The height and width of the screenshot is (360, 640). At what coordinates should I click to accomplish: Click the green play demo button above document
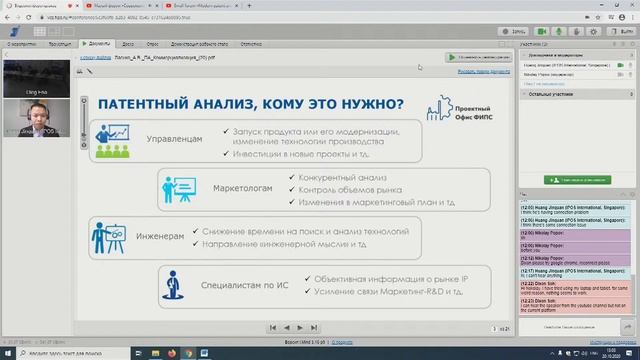click(478, 58)
